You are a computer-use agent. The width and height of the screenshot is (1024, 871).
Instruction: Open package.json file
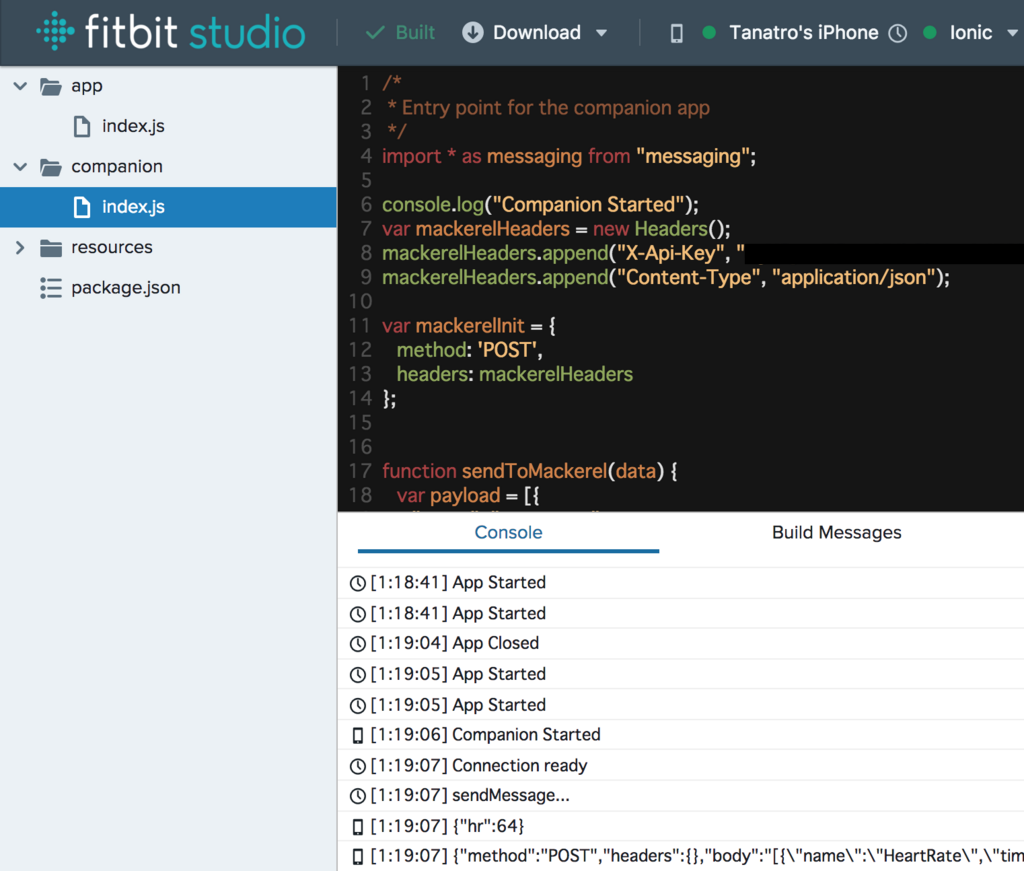(x=125, y=288)
